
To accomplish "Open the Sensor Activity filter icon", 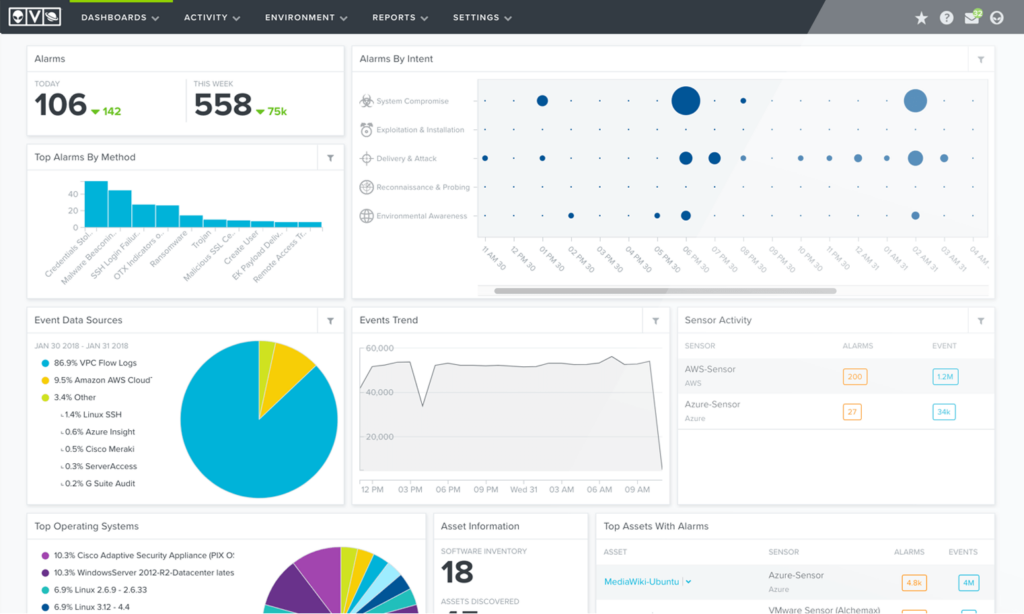I will point(980,321).
